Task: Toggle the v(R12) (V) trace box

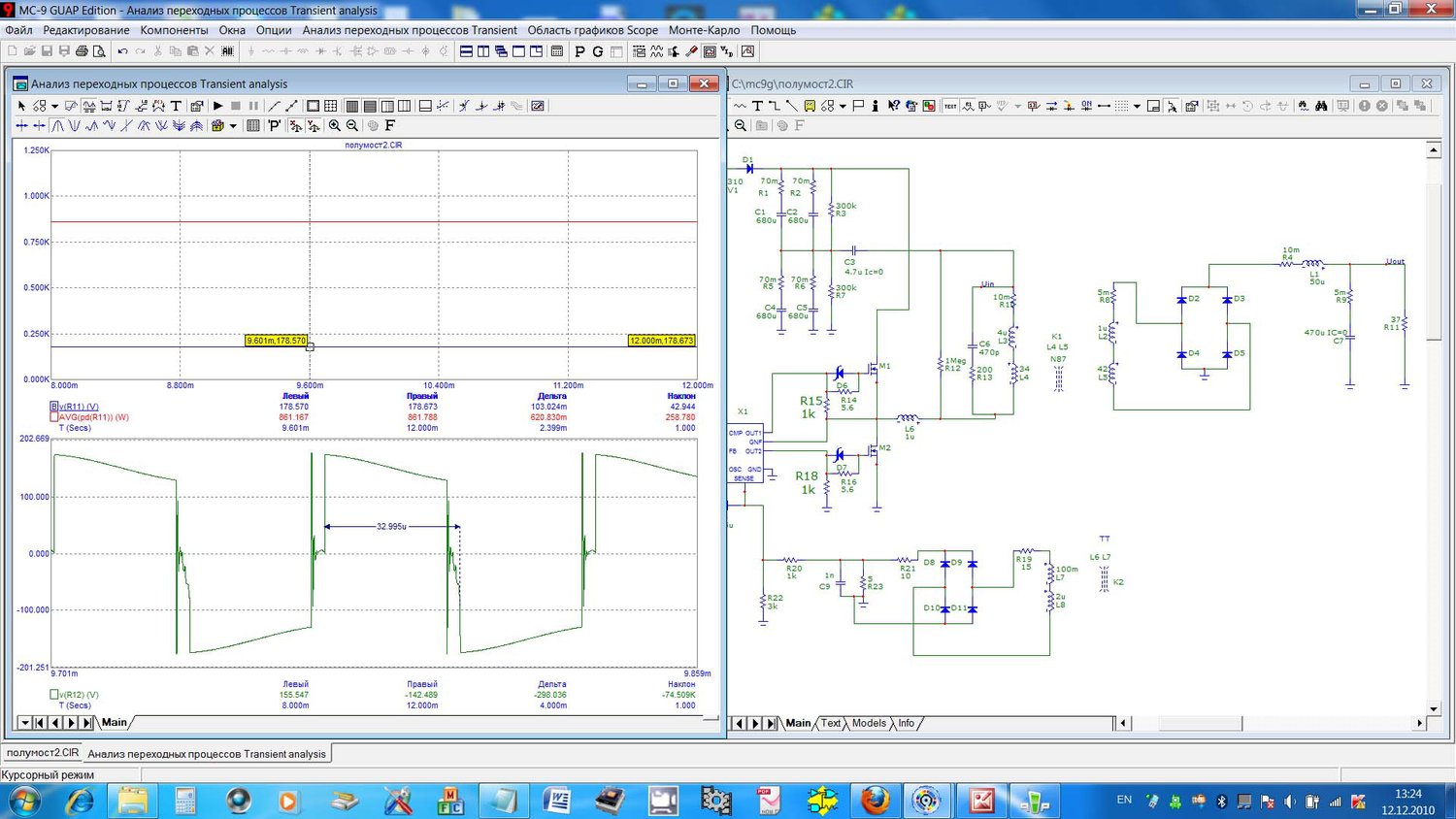Action: (x=54, y=695)
